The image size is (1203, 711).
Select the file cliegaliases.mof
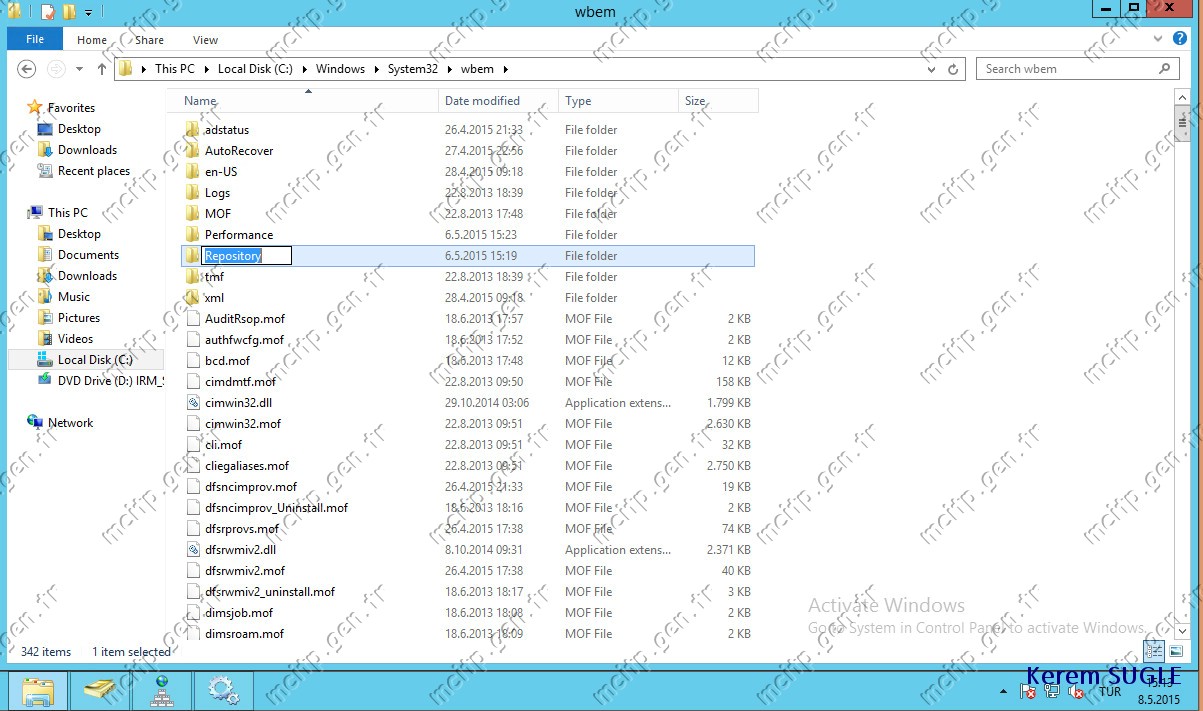click(247, 466)
